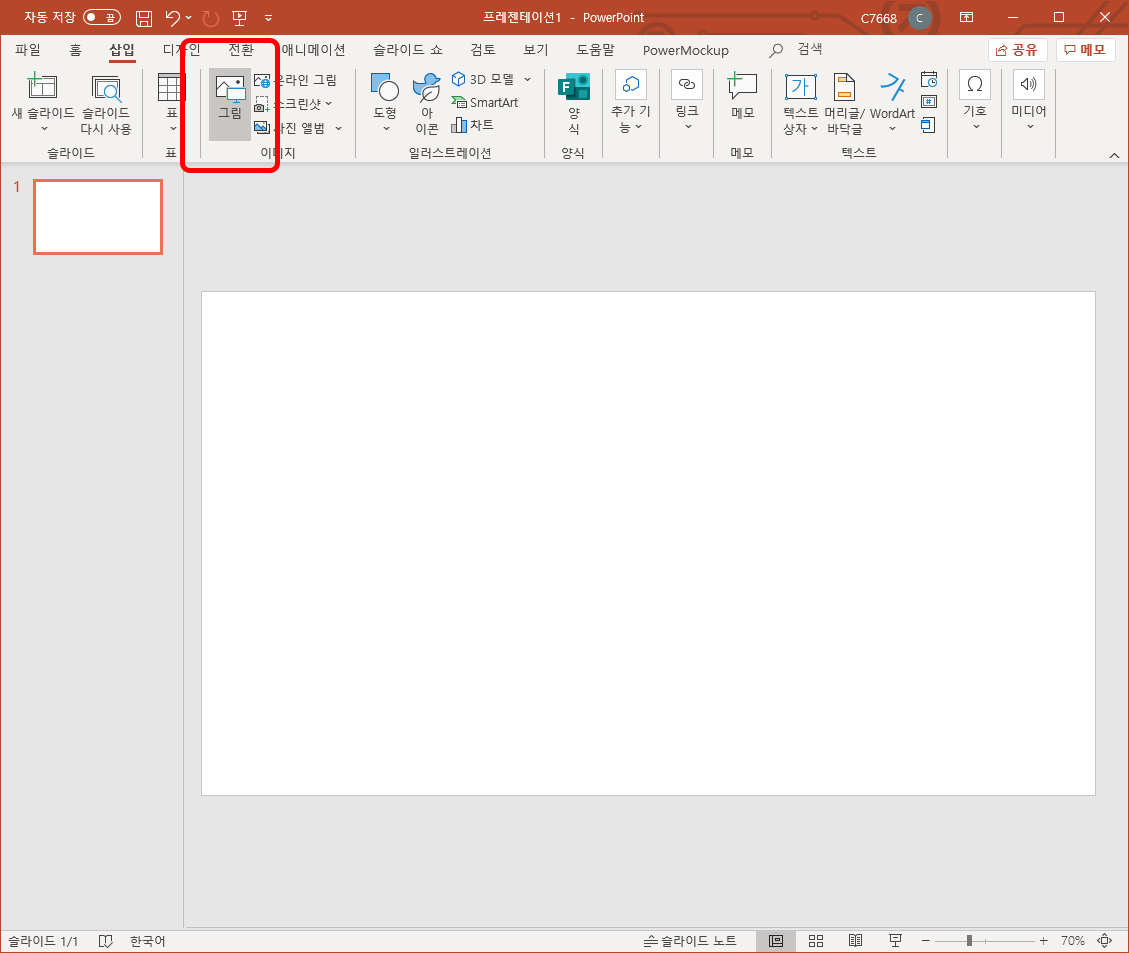Insert 아이콘 (Icons)
Screen dimensions: 1129x953
tap(427, 104)
